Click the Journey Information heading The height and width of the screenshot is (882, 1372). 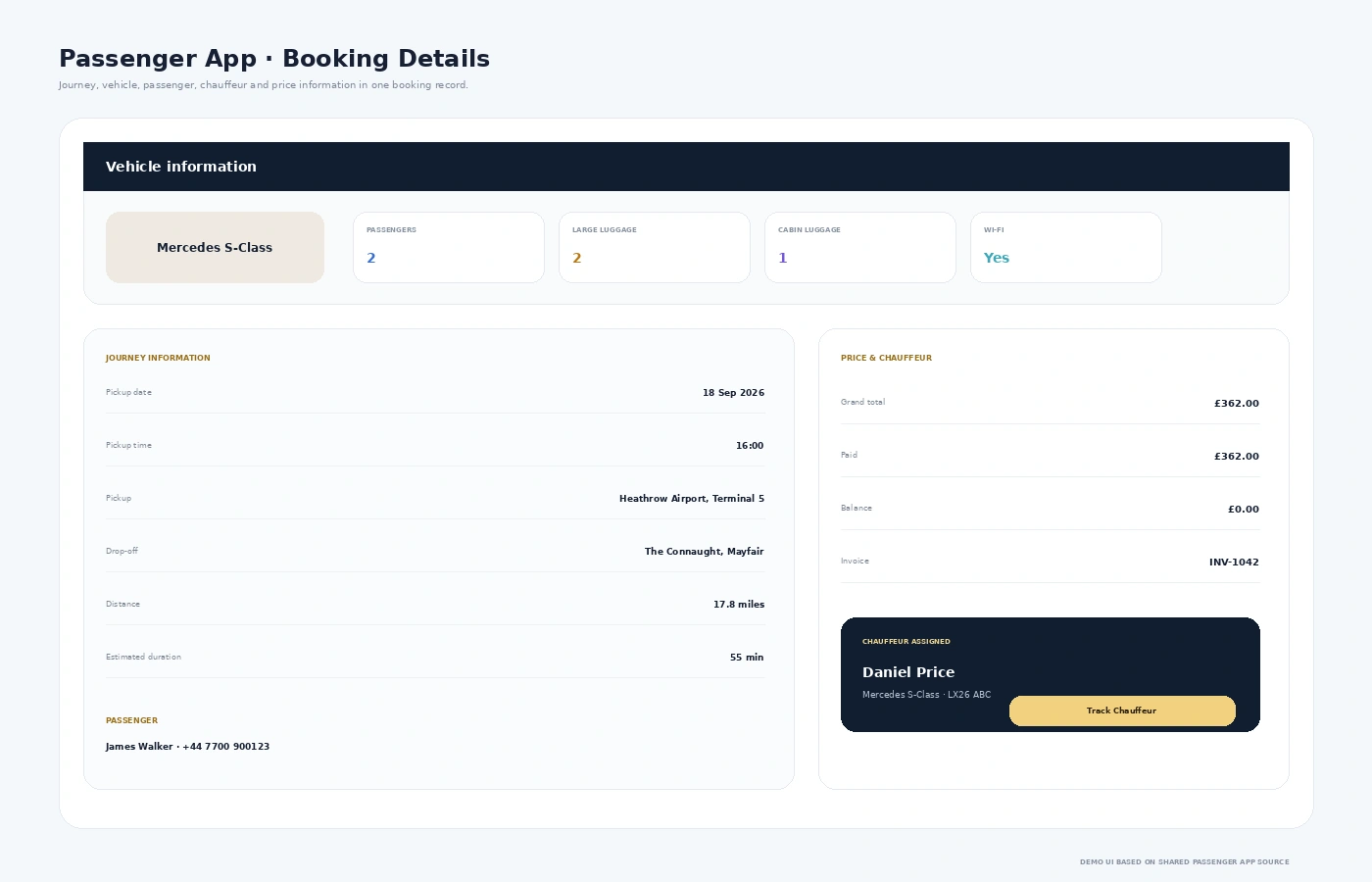(x=158, y=358)
